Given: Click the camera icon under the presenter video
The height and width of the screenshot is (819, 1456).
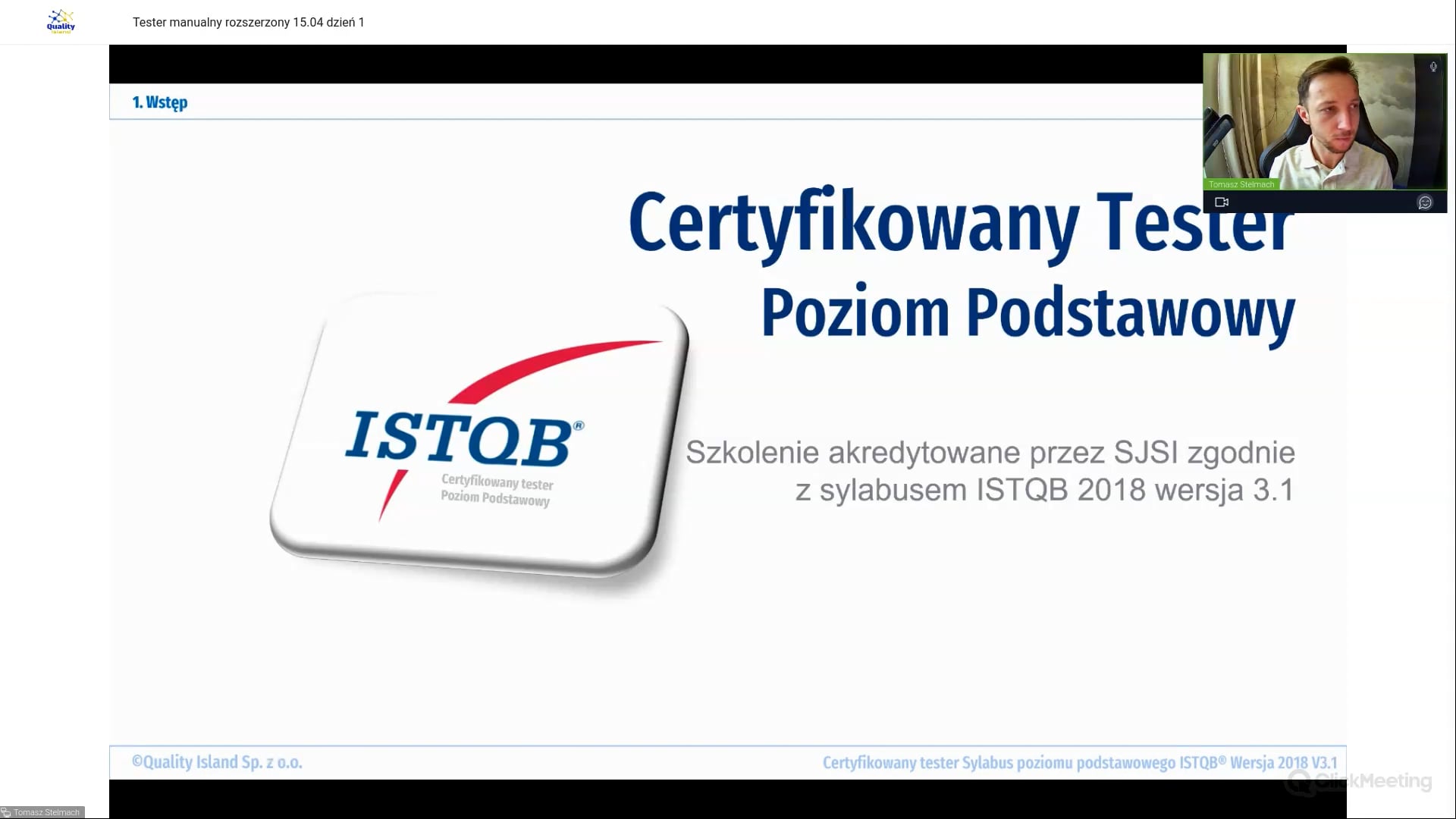Looking at the screenshot, I should [1221, 202].
